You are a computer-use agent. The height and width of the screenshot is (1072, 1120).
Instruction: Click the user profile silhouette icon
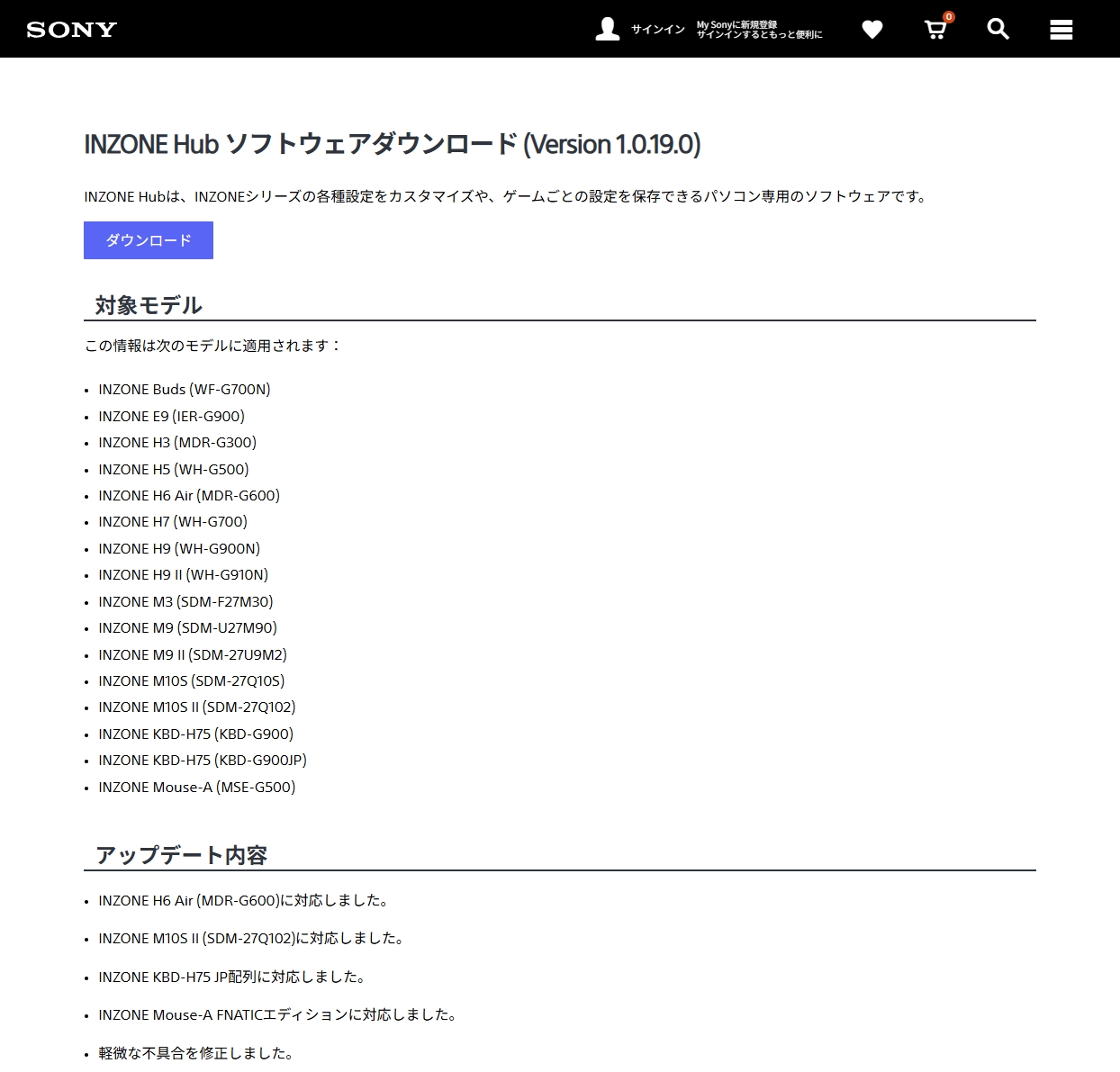(x=608, y=30)
